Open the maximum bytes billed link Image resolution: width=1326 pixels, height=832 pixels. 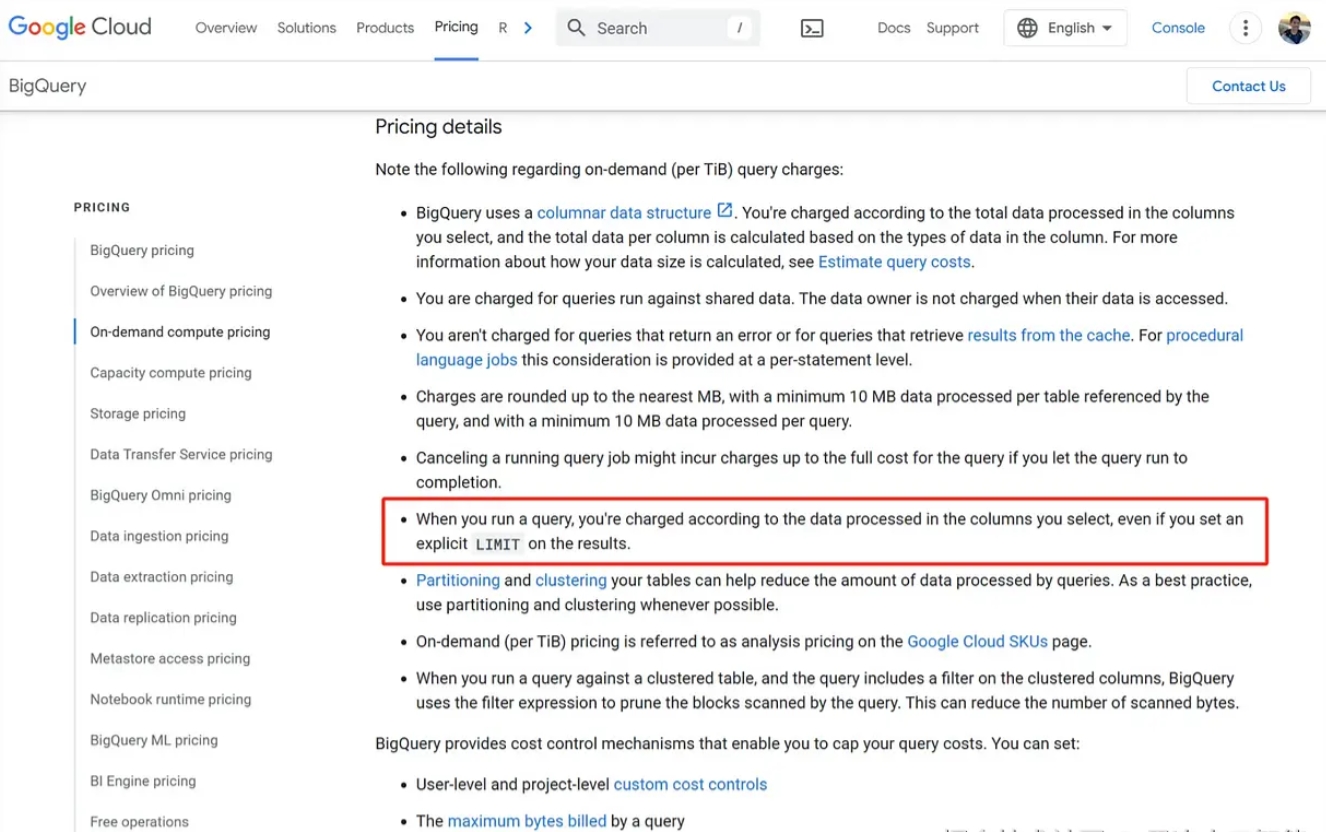pyautogui.click(x=527, y=821)
